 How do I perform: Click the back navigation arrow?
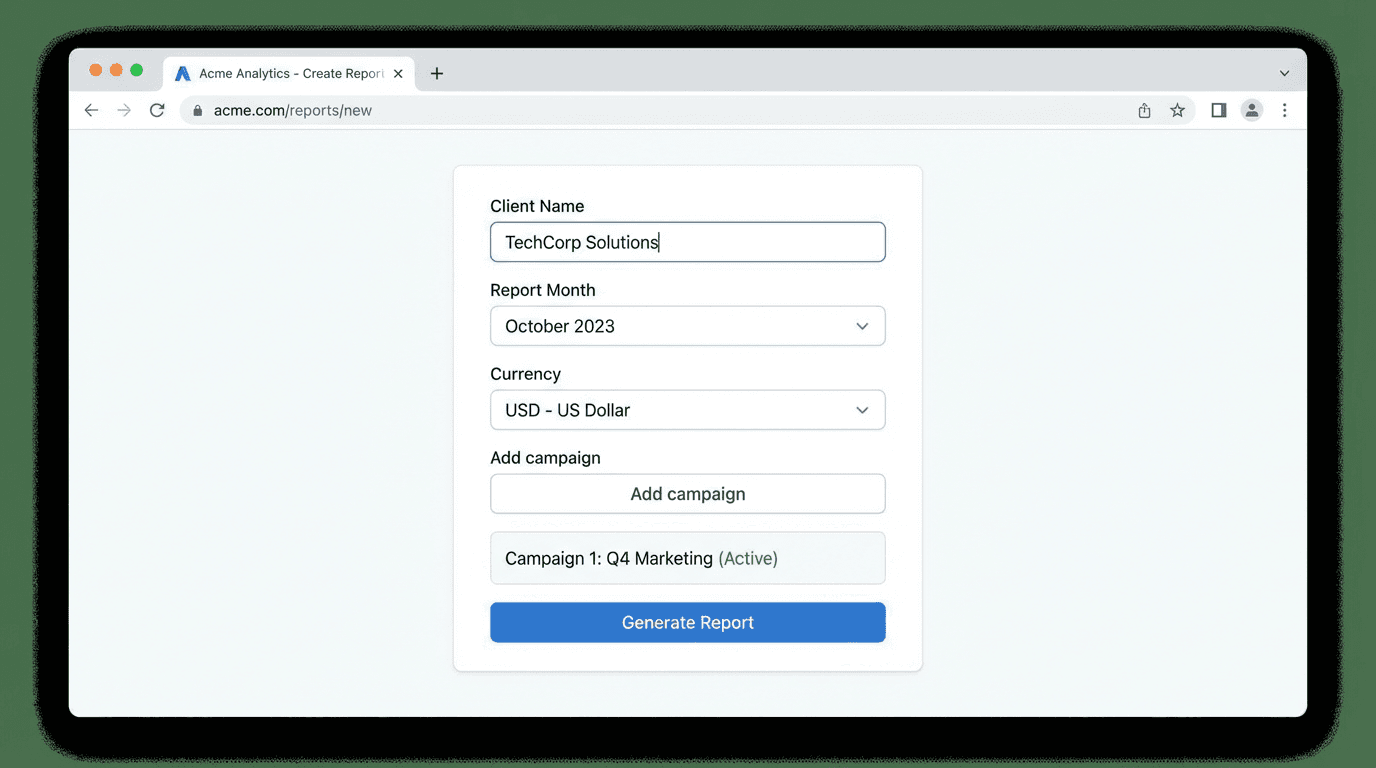pos(91,110)
